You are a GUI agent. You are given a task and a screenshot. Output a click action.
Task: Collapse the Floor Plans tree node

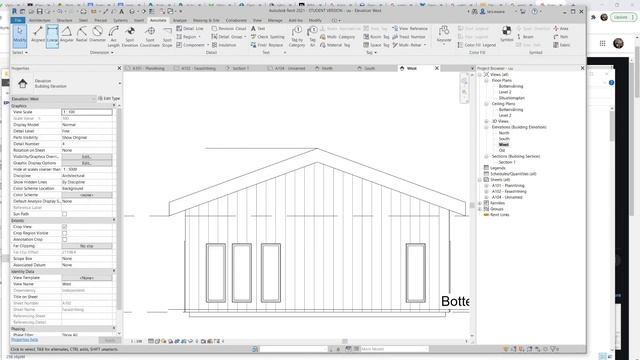coord(486,80)
